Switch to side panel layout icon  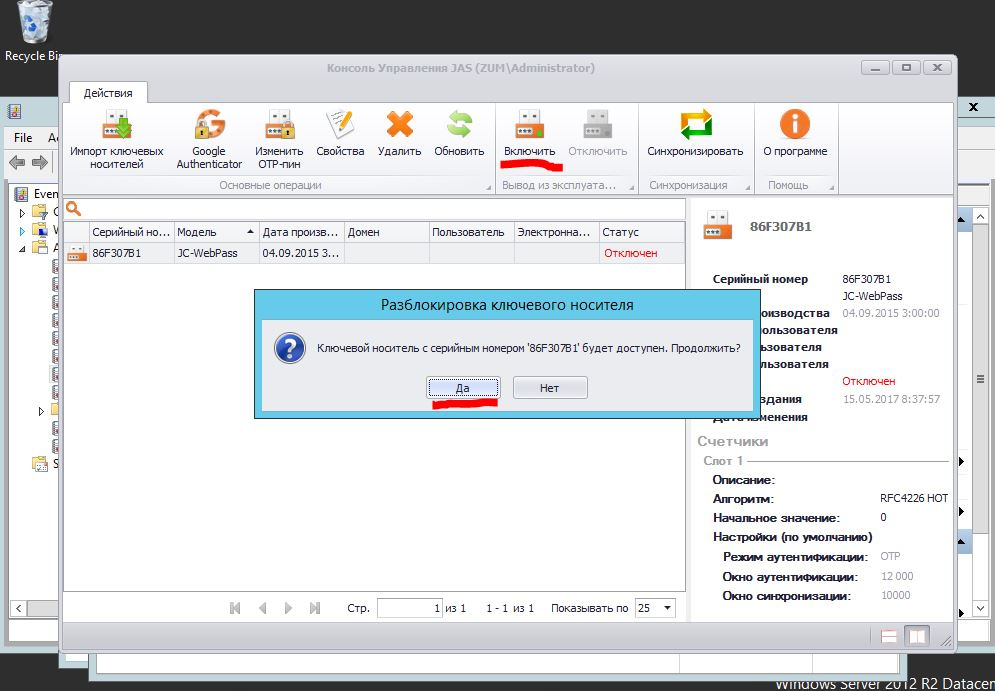pyautogui.click(x=918, y=636)
